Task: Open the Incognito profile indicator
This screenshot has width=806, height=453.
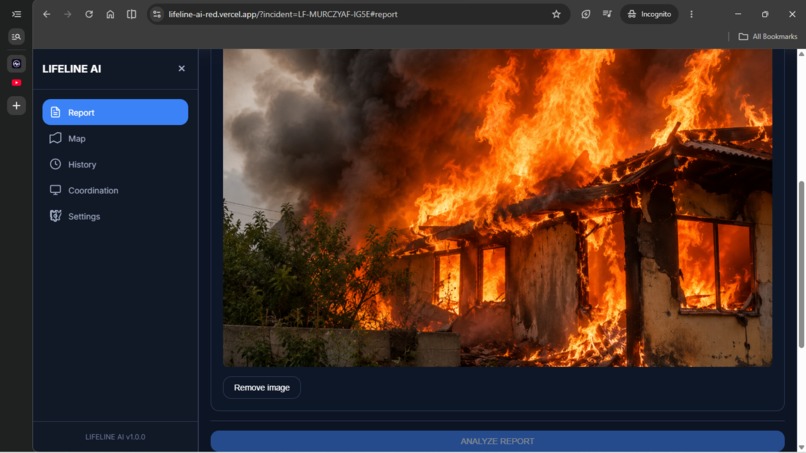Action: point(649,14)
